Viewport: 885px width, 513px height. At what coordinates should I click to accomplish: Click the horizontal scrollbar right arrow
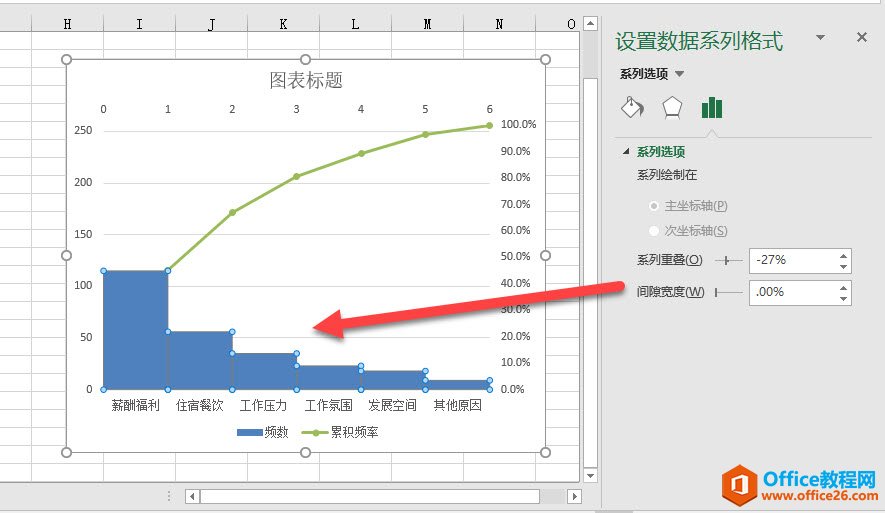574,497
